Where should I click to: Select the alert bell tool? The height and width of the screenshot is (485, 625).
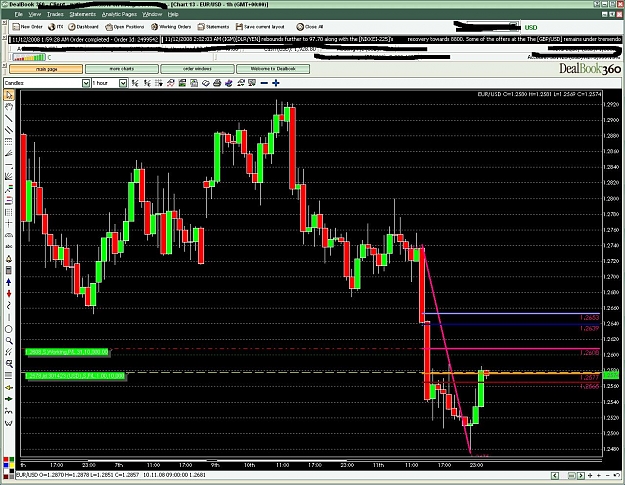[9, 259]
